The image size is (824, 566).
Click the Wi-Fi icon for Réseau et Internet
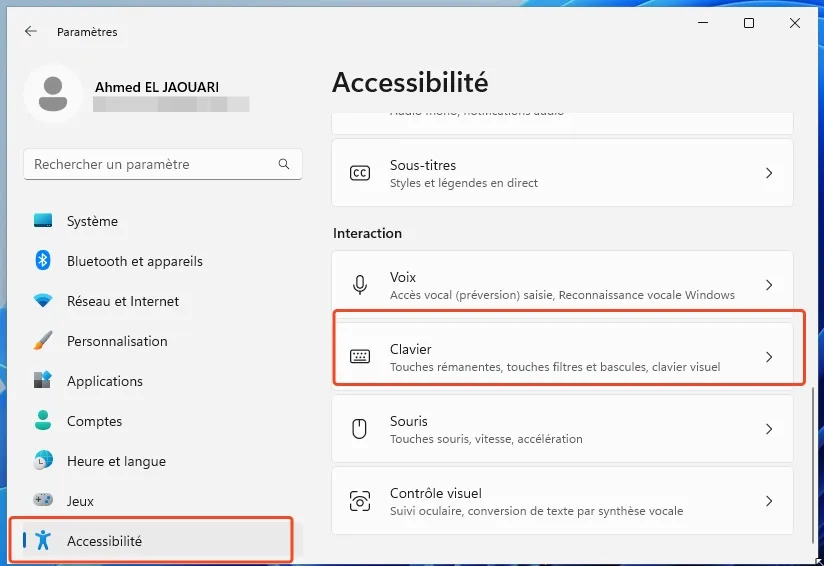(43, 301)
